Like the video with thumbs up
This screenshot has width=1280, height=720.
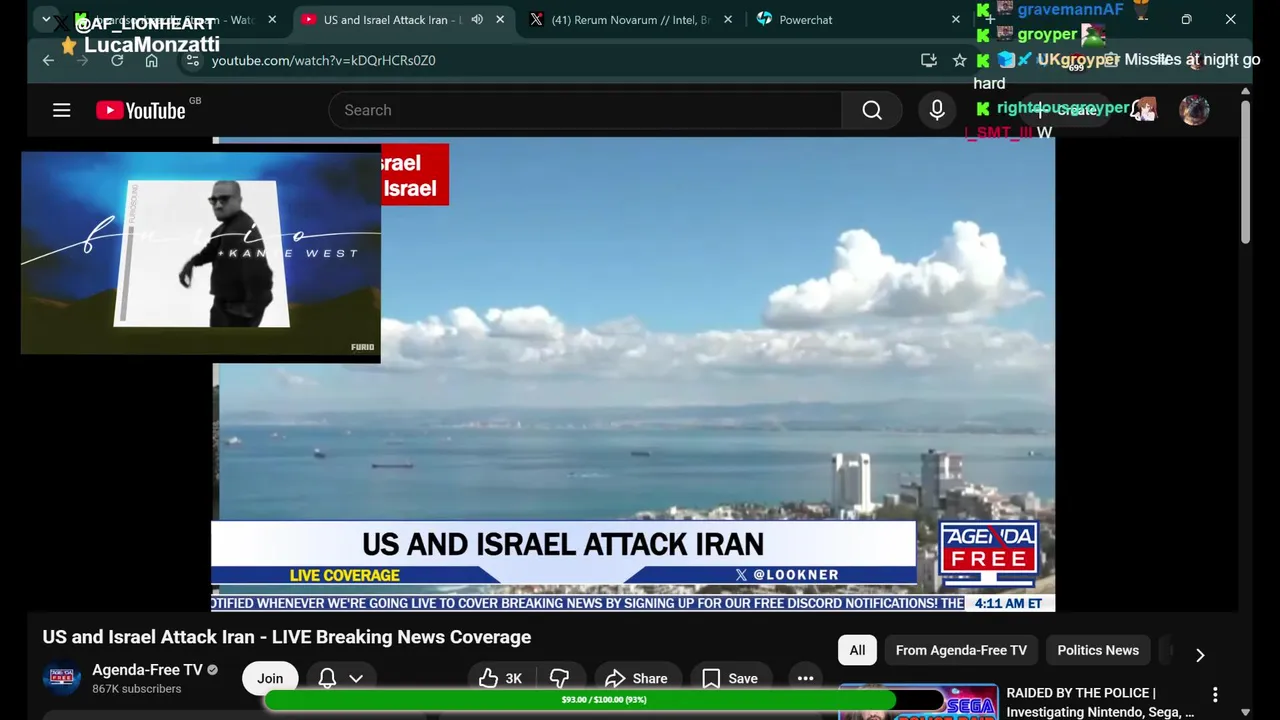(x=500, y=678)
